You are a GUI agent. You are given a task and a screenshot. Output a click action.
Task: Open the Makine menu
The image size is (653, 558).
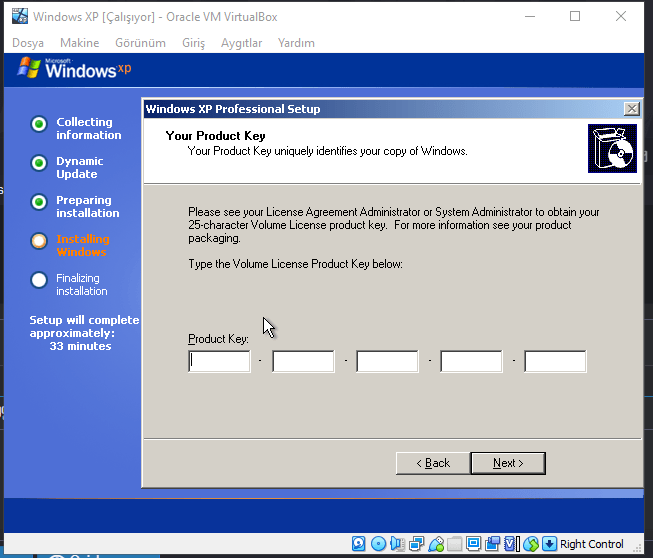[80, 43]
